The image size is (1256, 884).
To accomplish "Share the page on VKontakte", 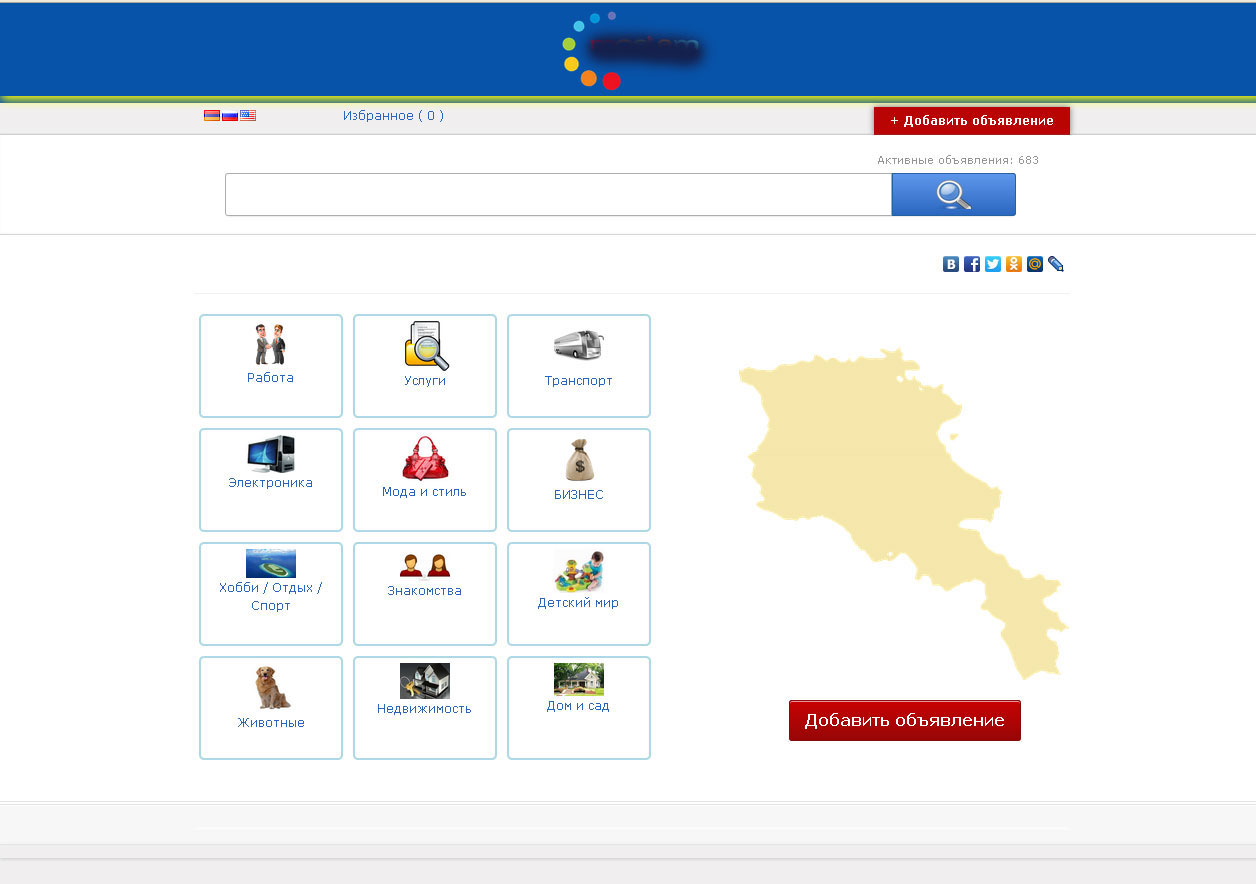I will pos(951,264).
